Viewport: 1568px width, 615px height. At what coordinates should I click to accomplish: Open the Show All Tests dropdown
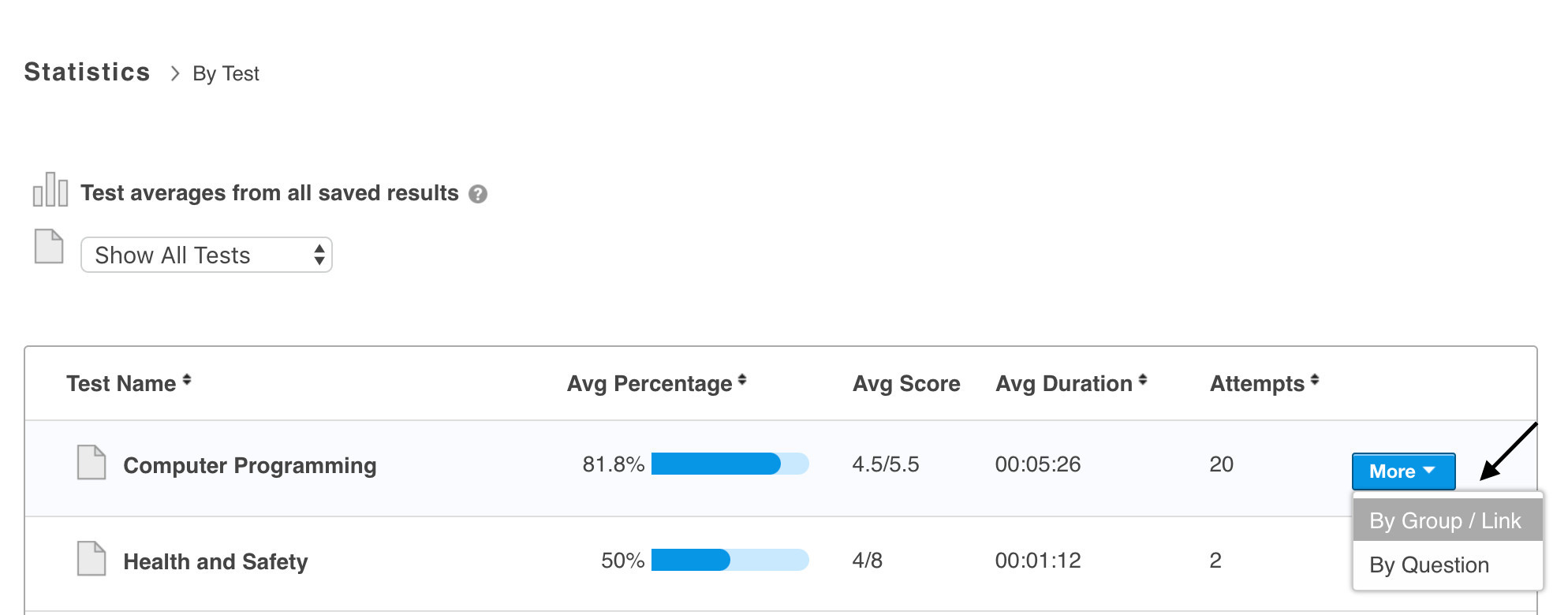[207, 255]
